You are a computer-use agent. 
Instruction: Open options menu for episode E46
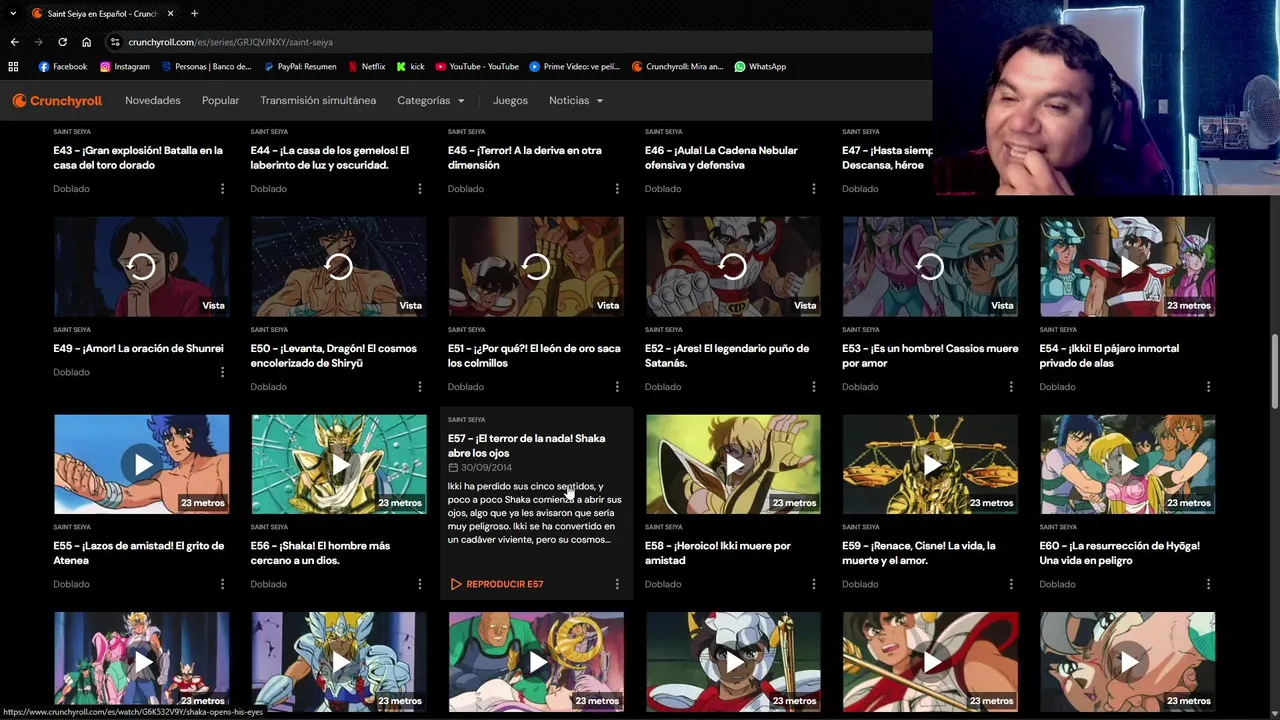[x=813, y=189]
